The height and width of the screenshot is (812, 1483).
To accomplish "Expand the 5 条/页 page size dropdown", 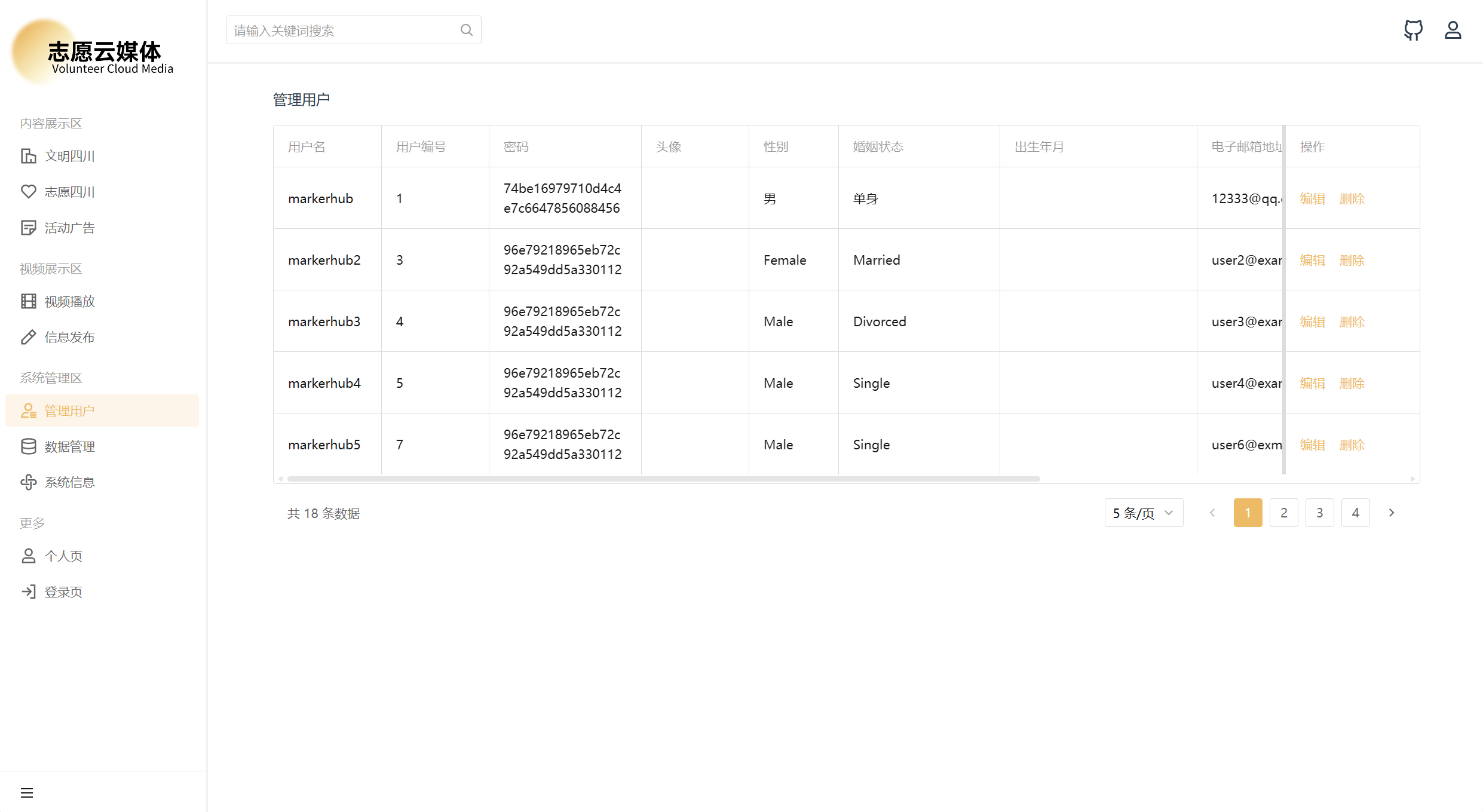I will tap(1143, 513).
